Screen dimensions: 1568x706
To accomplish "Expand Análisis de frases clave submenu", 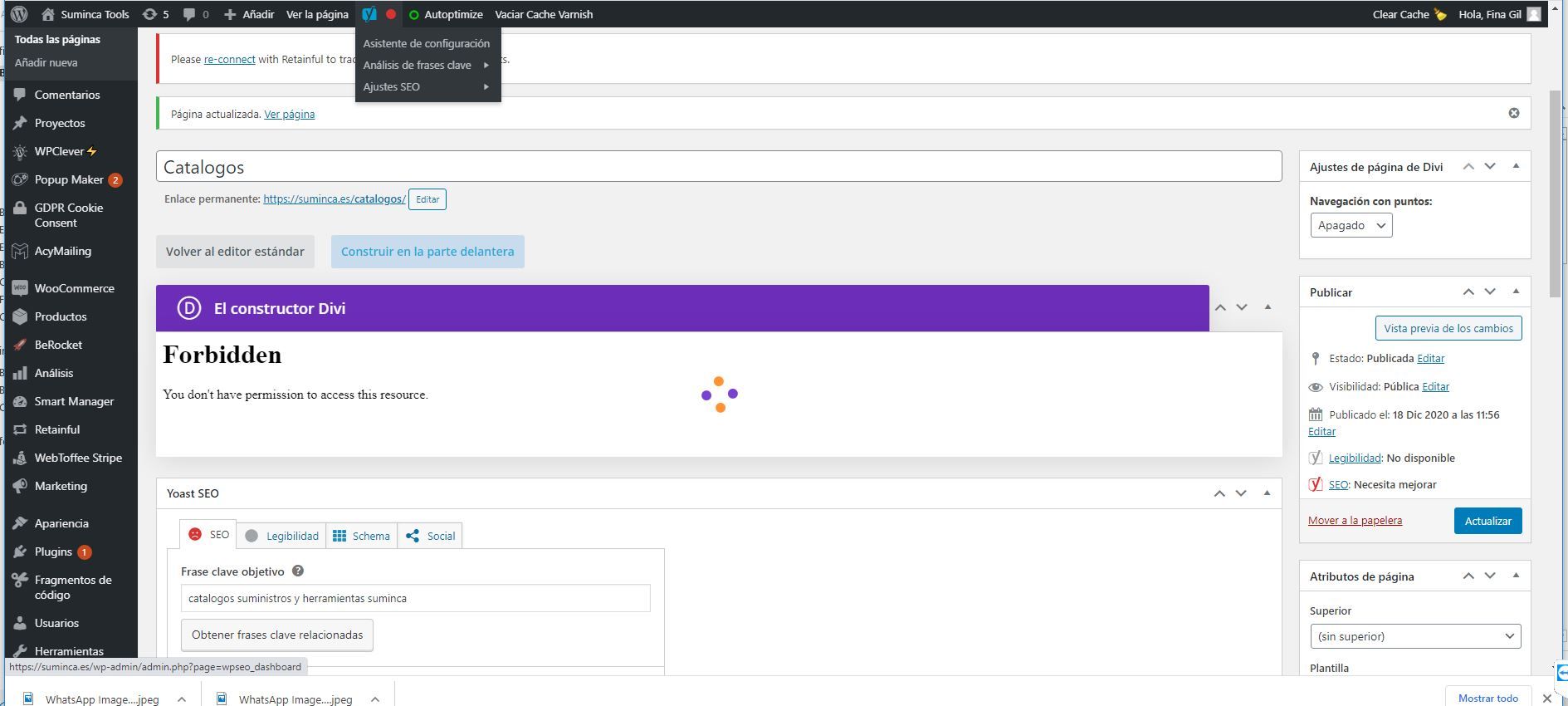I will tap(427, 65).
